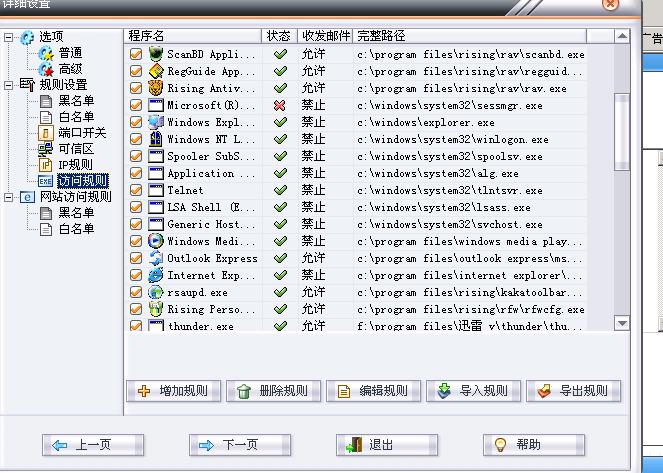Click the 增加规则 button
The image size is (663, 473).
(x=173, y=391)
